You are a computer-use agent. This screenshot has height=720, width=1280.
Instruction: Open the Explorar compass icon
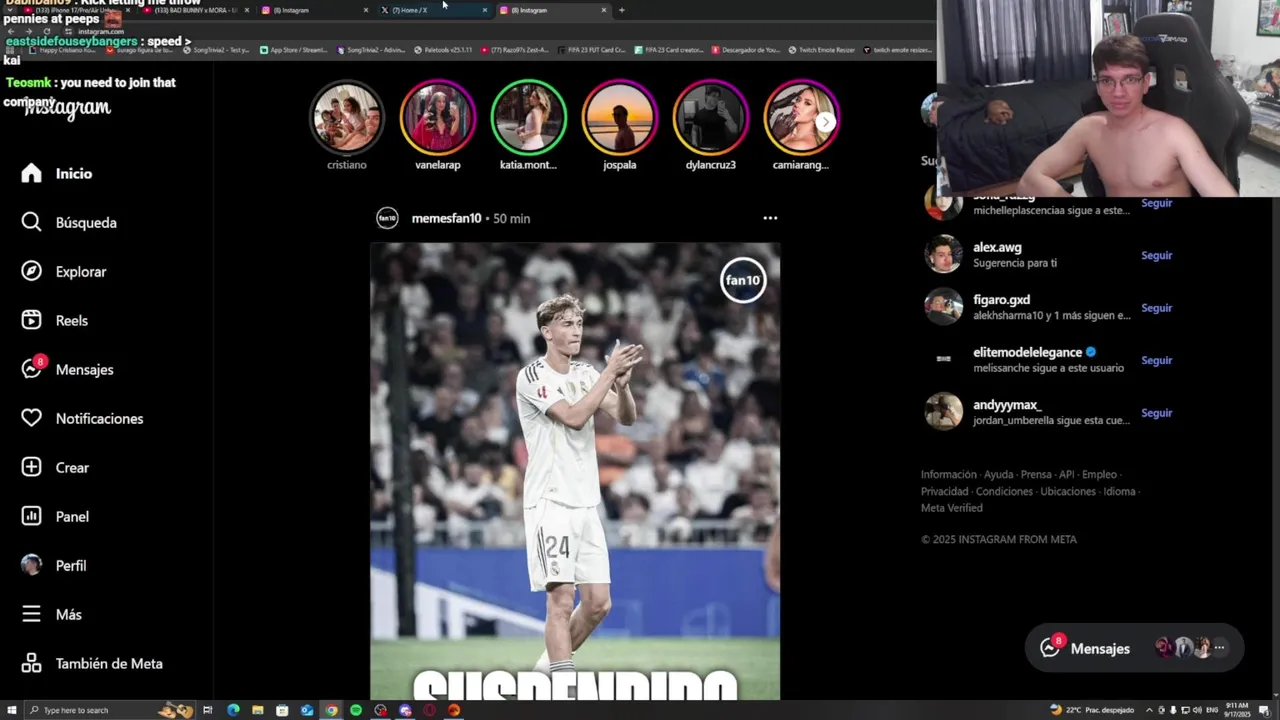click(x=31, y=271)
